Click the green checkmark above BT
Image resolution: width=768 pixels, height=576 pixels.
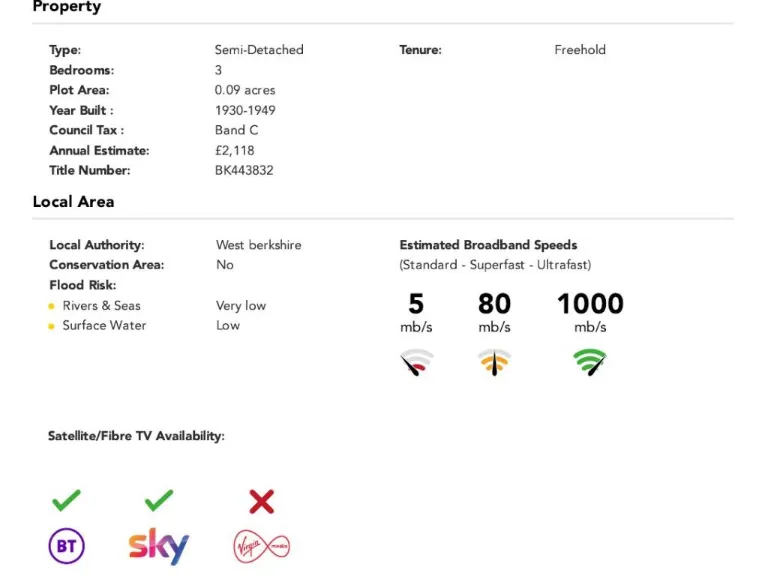click(x=67, y=500)
